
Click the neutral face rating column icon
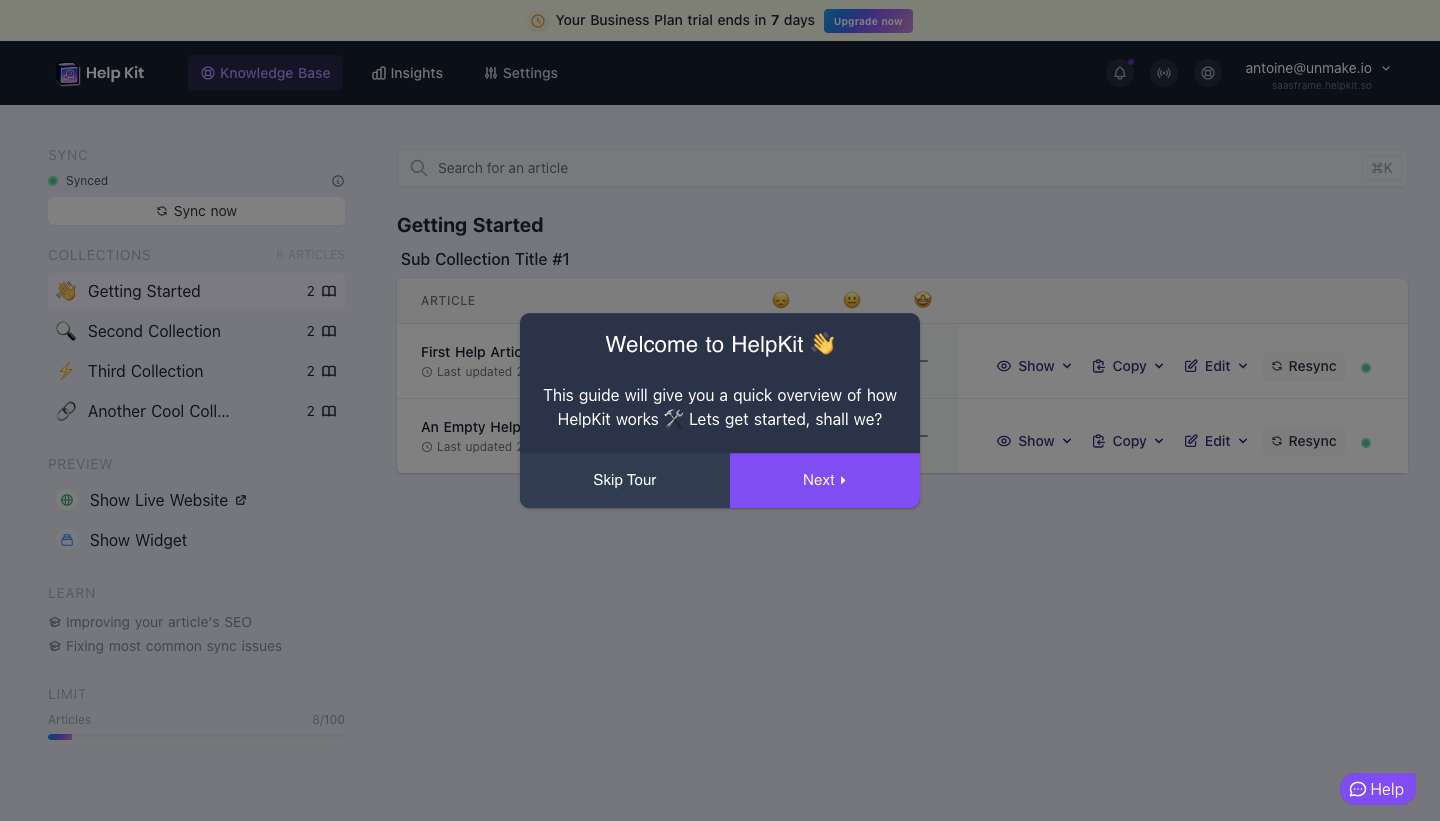click(852, 300)
